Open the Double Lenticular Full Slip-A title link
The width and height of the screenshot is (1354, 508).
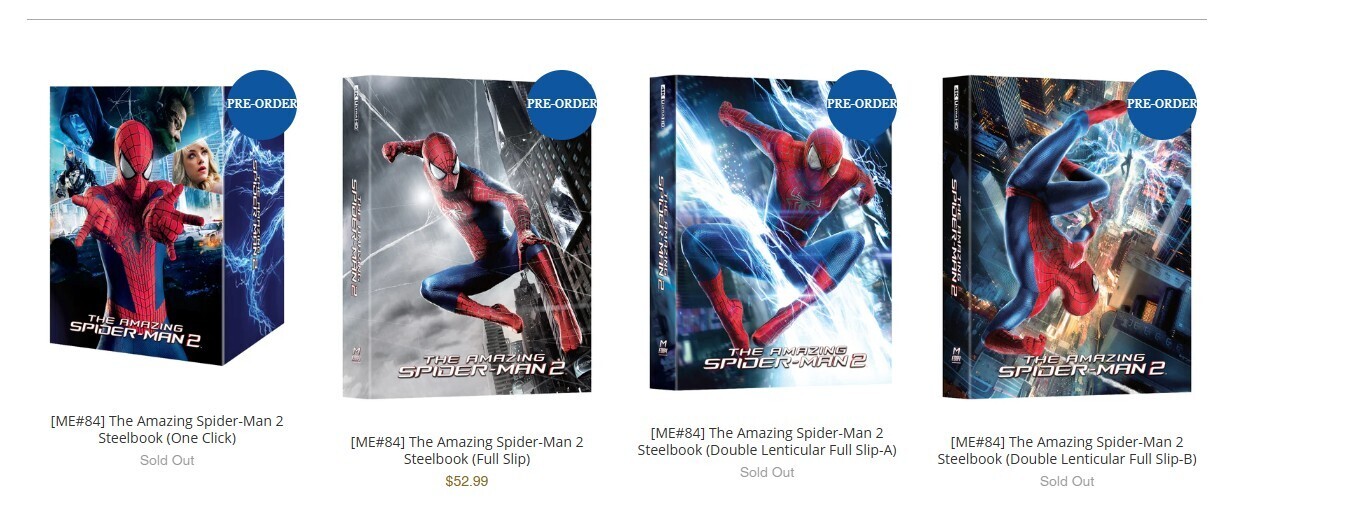767,442
